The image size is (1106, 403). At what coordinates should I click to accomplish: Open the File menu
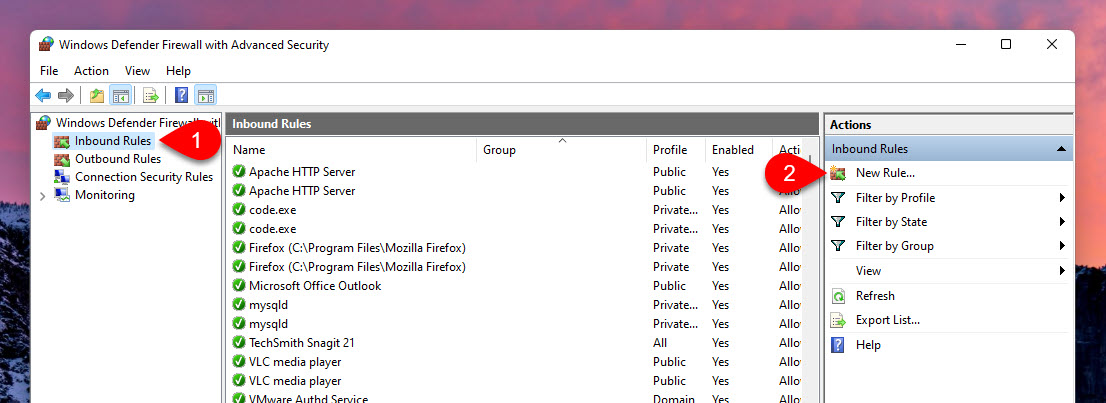[49, 71]
